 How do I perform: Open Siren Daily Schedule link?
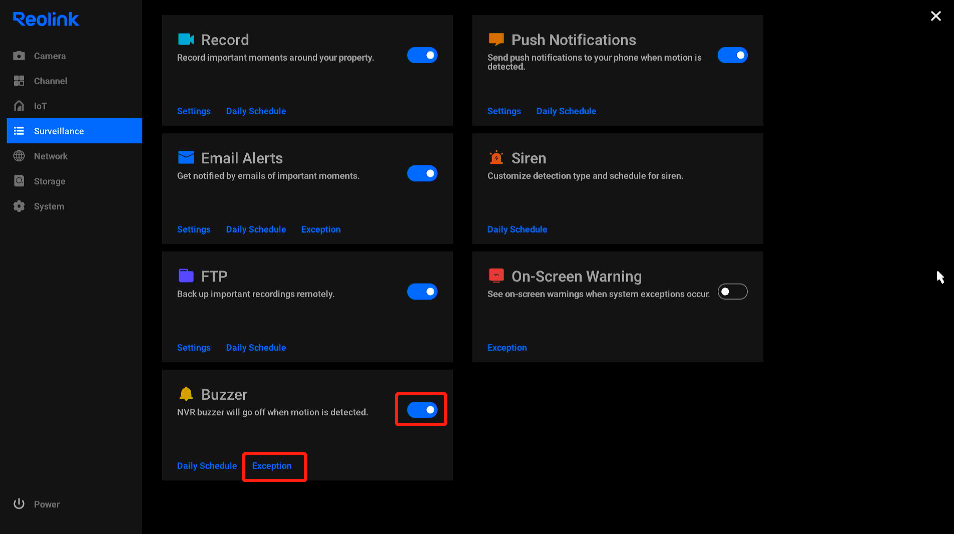click(x=517, y=229)
